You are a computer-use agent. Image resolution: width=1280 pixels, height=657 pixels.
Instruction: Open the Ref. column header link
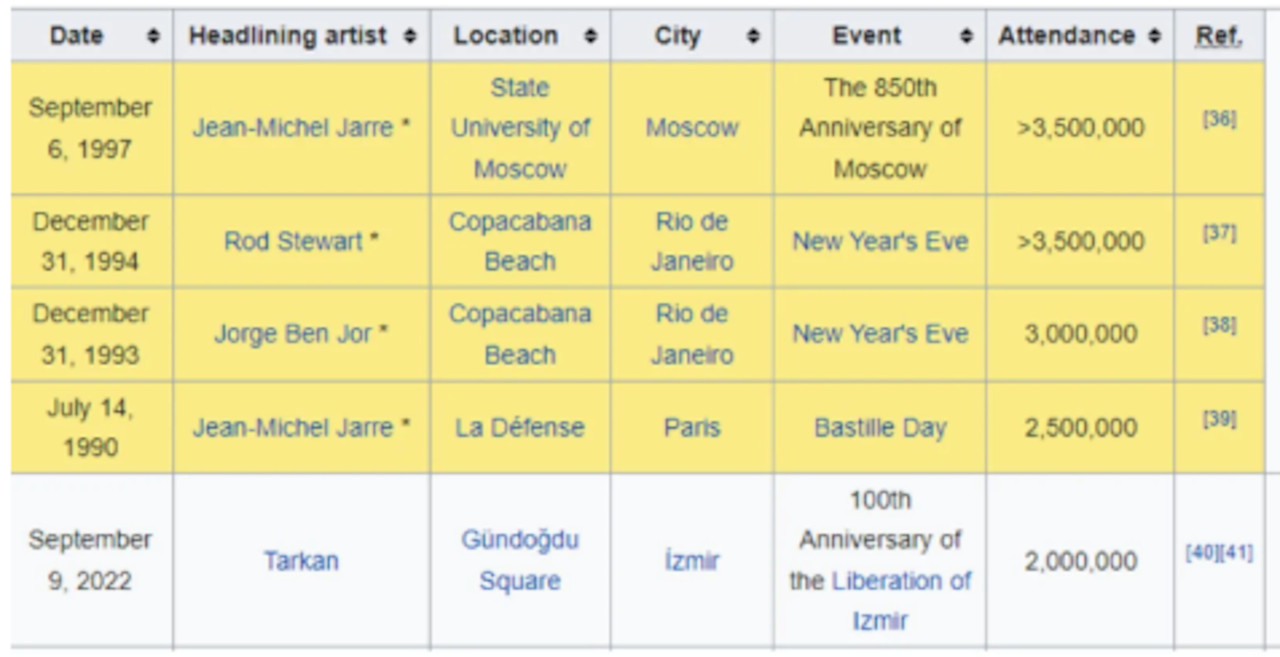coord(1218,36)
